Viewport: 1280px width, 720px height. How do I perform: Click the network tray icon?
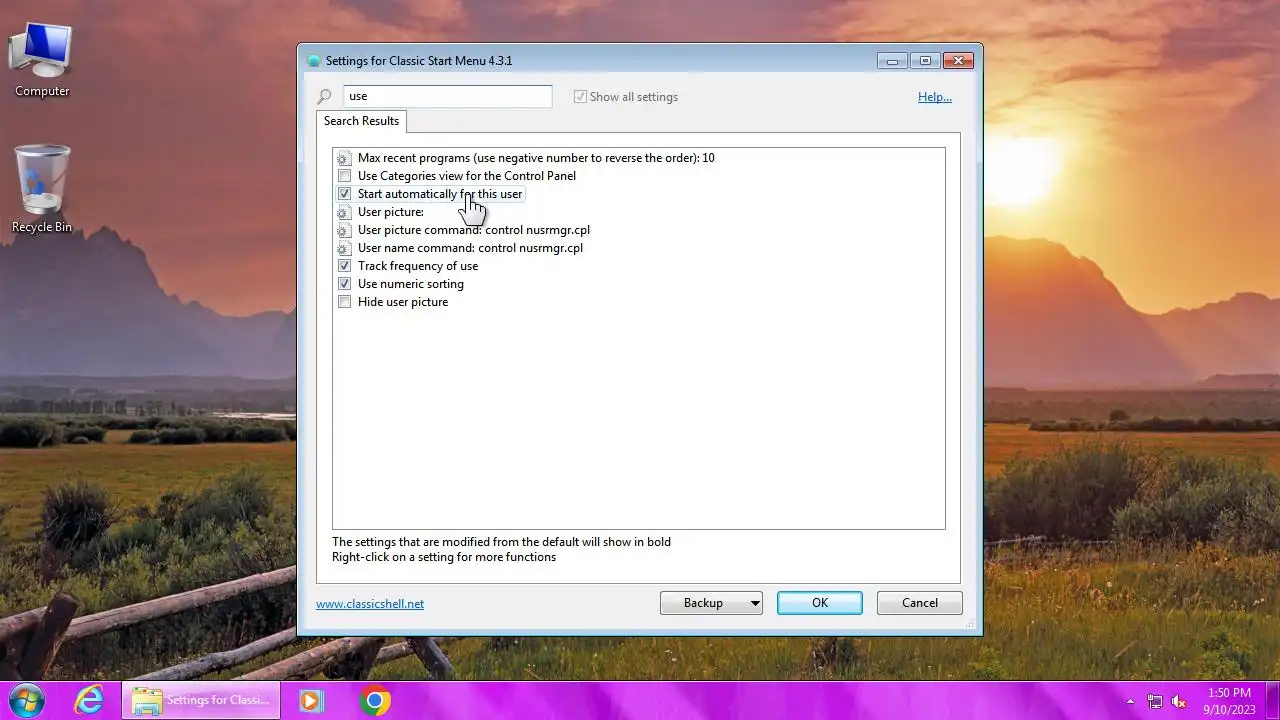[1155, 701]
